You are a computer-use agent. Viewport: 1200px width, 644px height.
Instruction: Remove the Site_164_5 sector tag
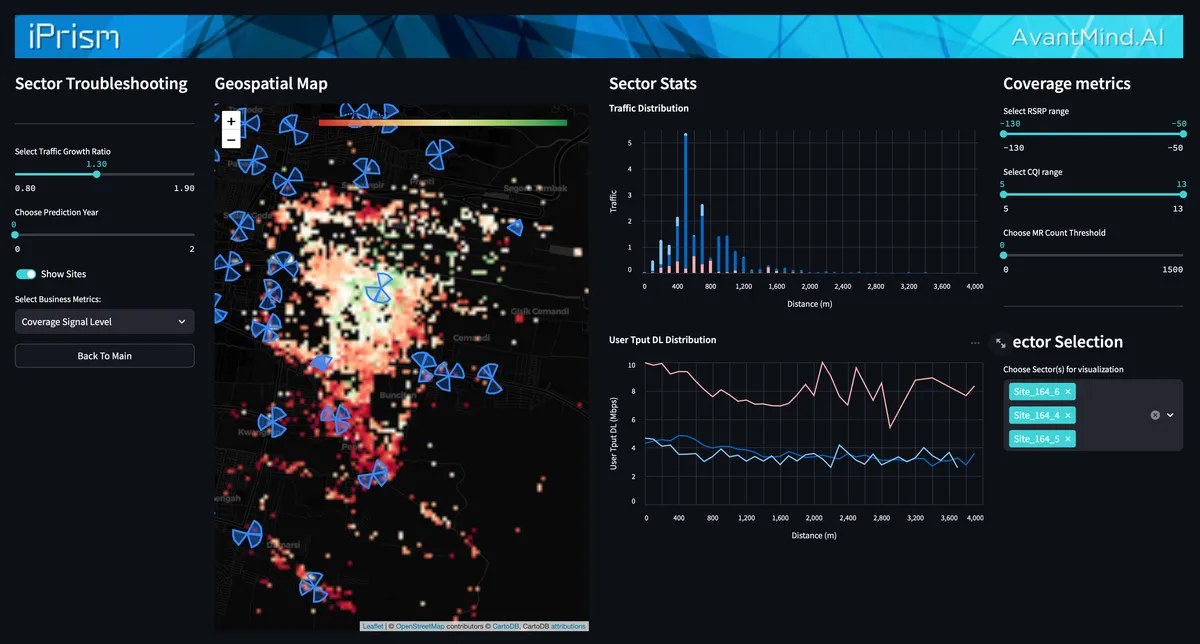point(1067,438)
